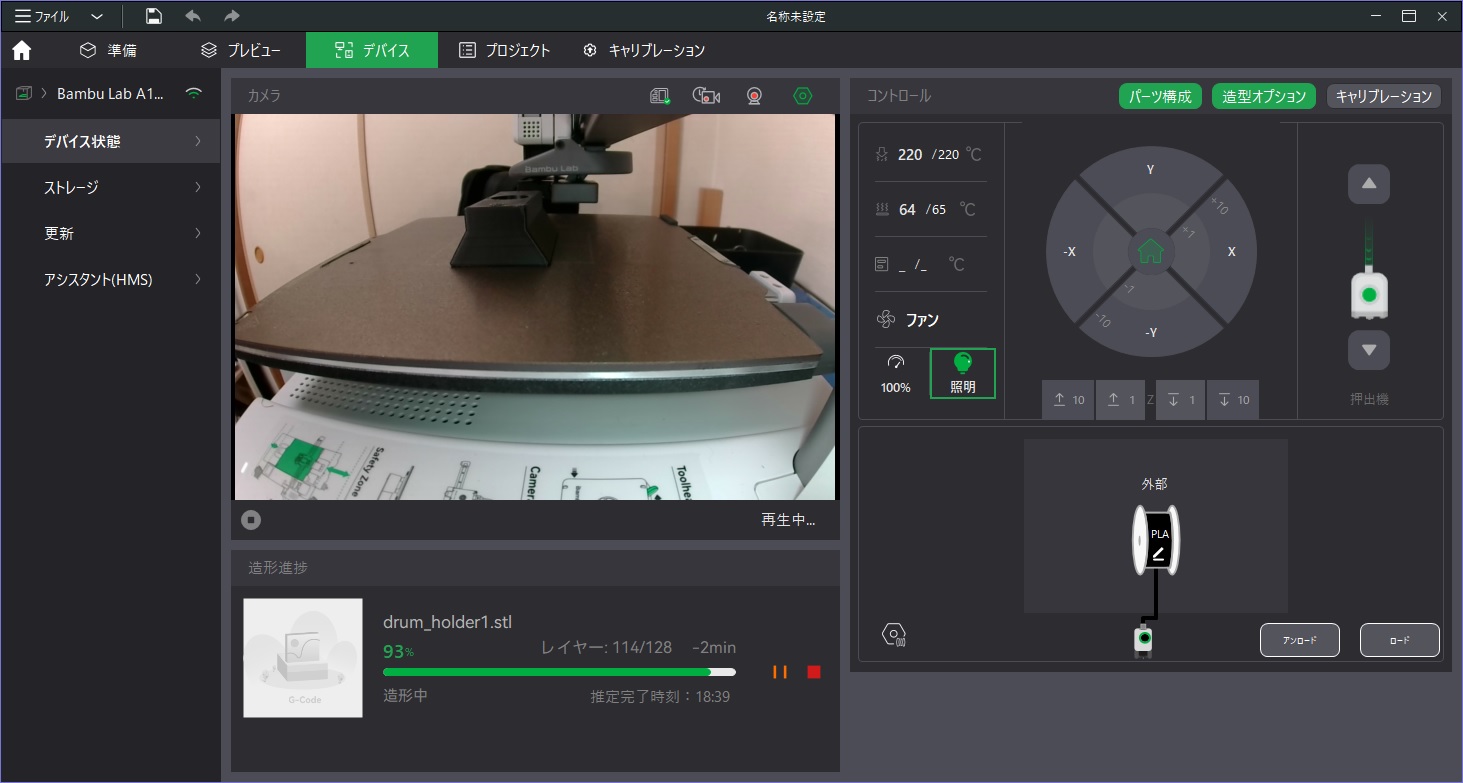Click the webcam icon above camera view
The width and height of the screenshot is (1463, 783).
pyautogui.click(x=754, y=96)
